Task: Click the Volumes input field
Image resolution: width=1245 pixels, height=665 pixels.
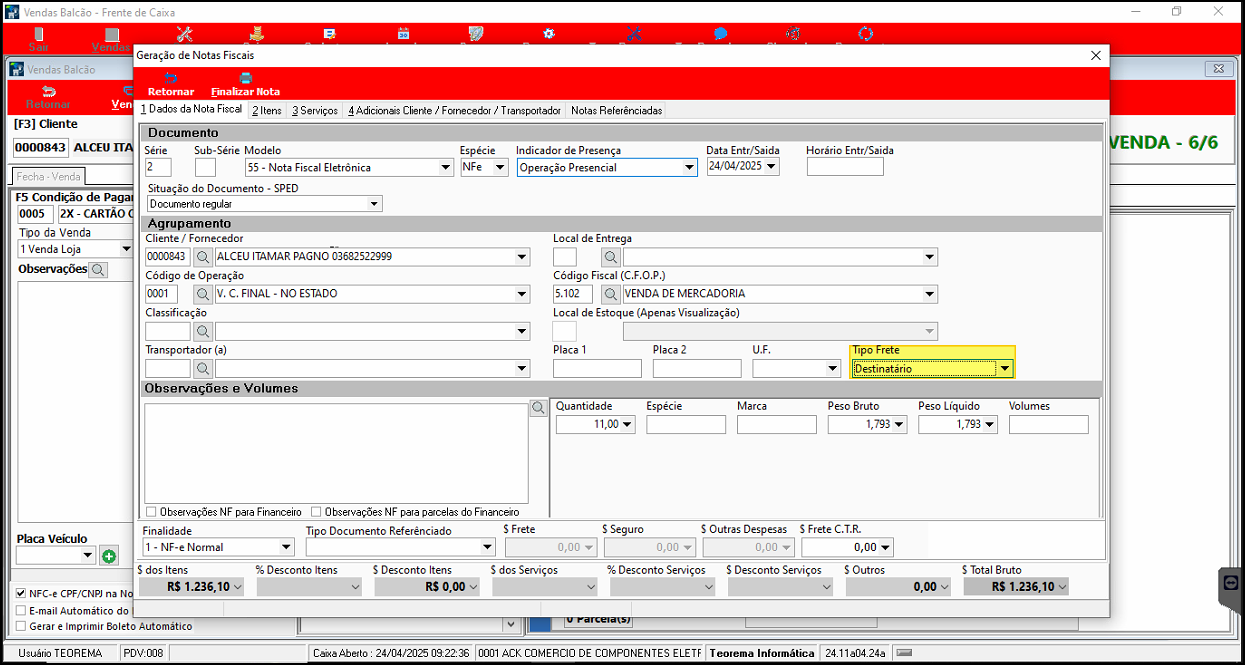Action: (1048, 424)
